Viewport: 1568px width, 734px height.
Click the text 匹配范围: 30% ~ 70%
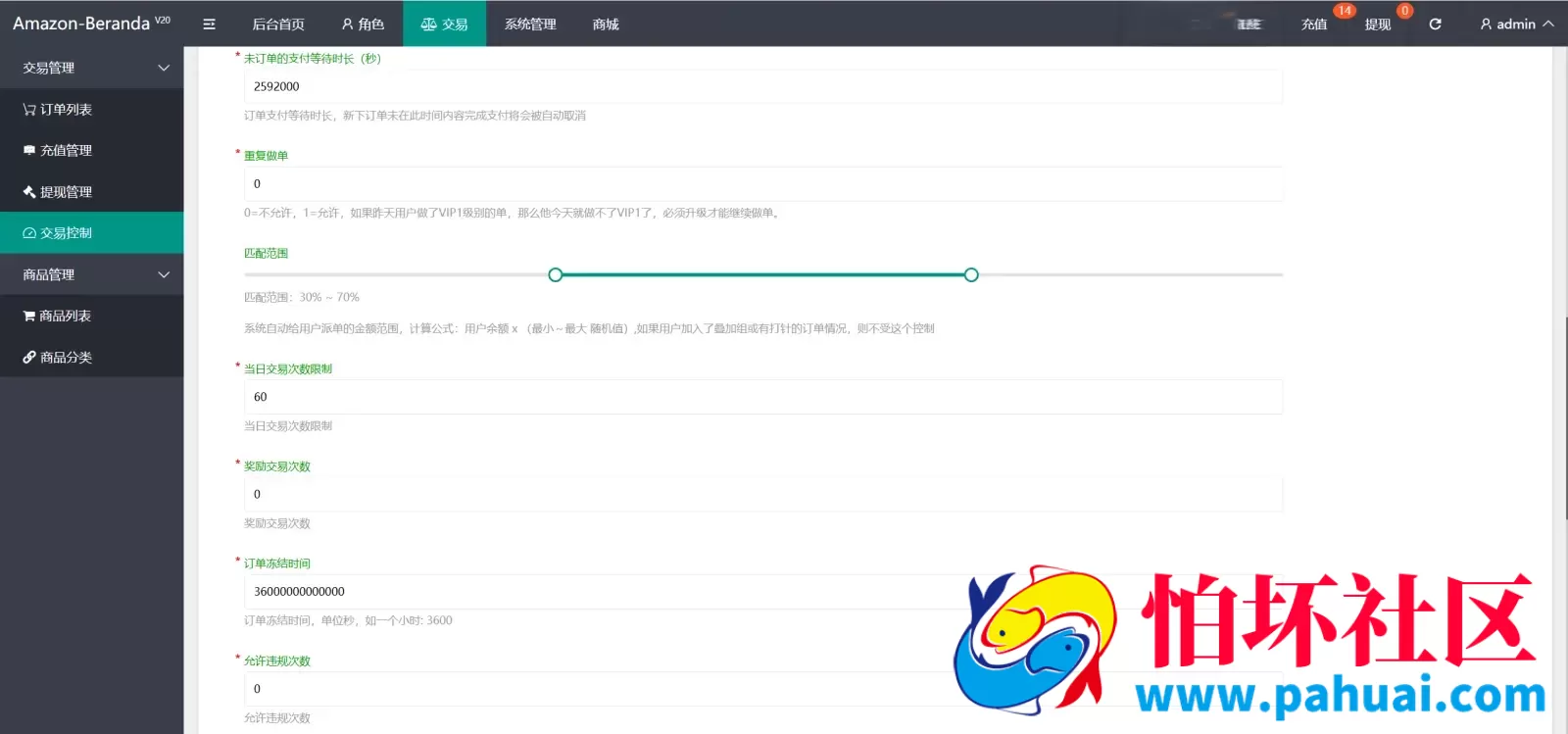[302, 297]
